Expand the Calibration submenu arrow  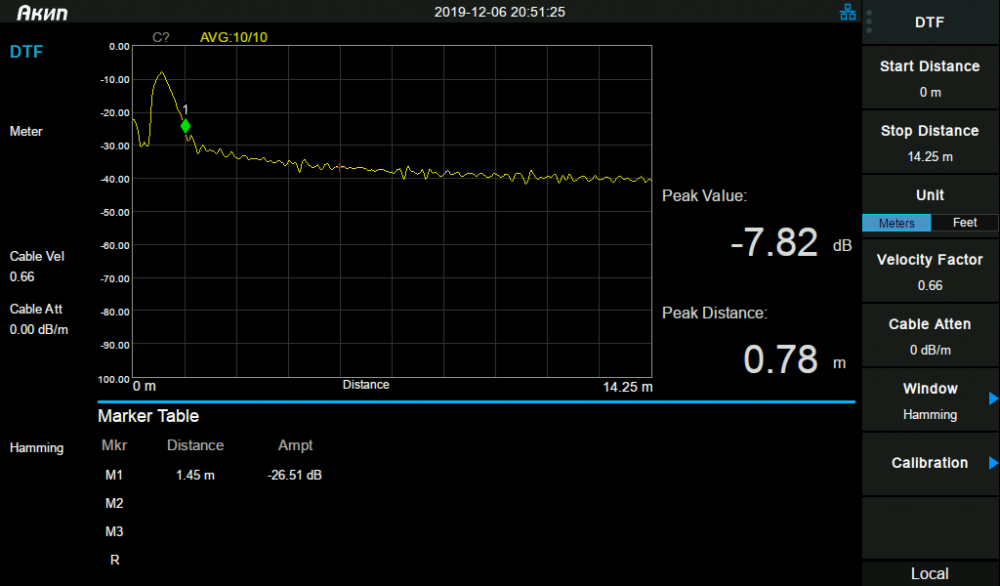(993, 463)
